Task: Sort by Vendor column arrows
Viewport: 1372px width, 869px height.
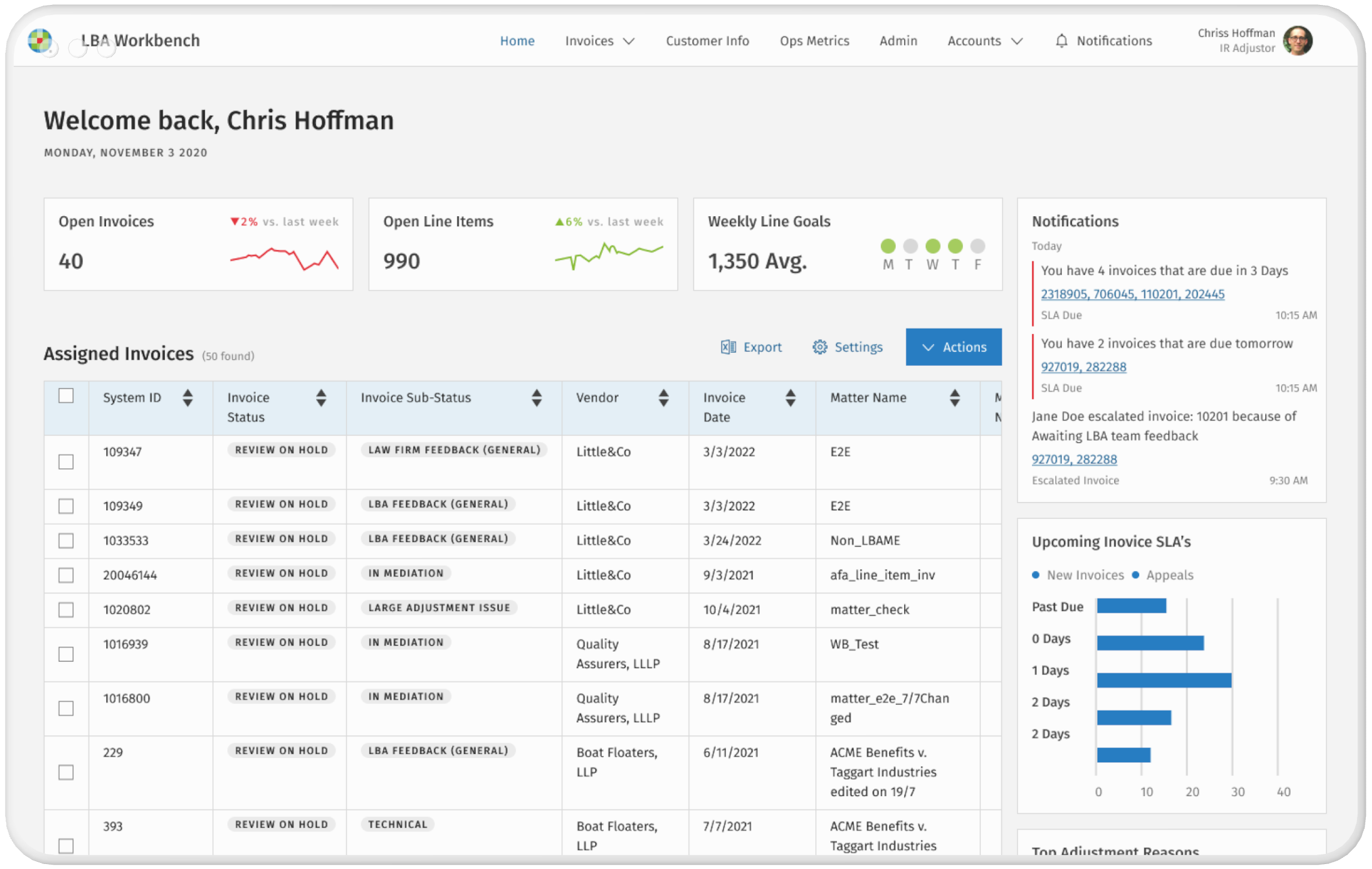Action: (x=663, y=398)
